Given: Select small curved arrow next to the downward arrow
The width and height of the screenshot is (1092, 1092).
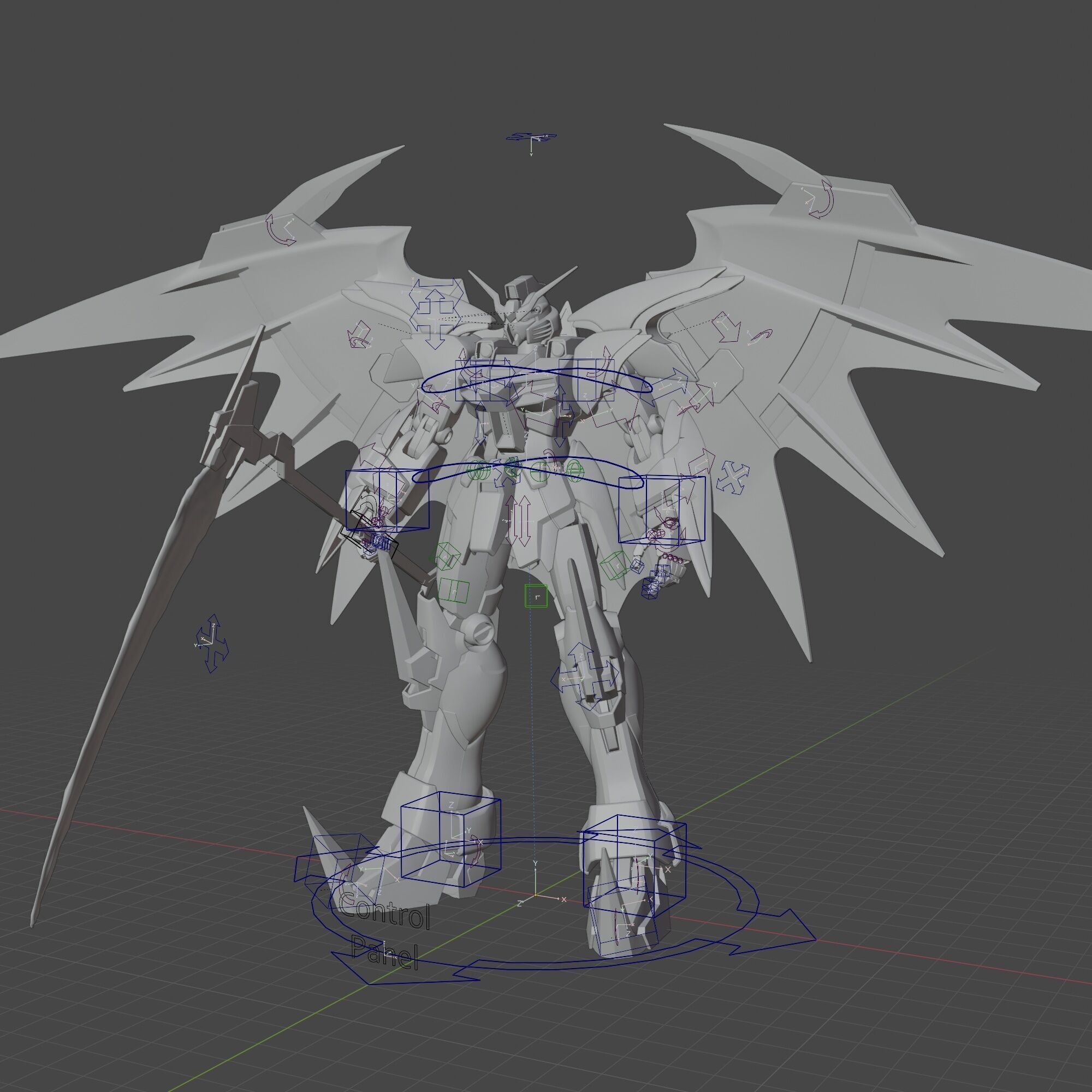Looking at the screenshot, I should (759, 336).
